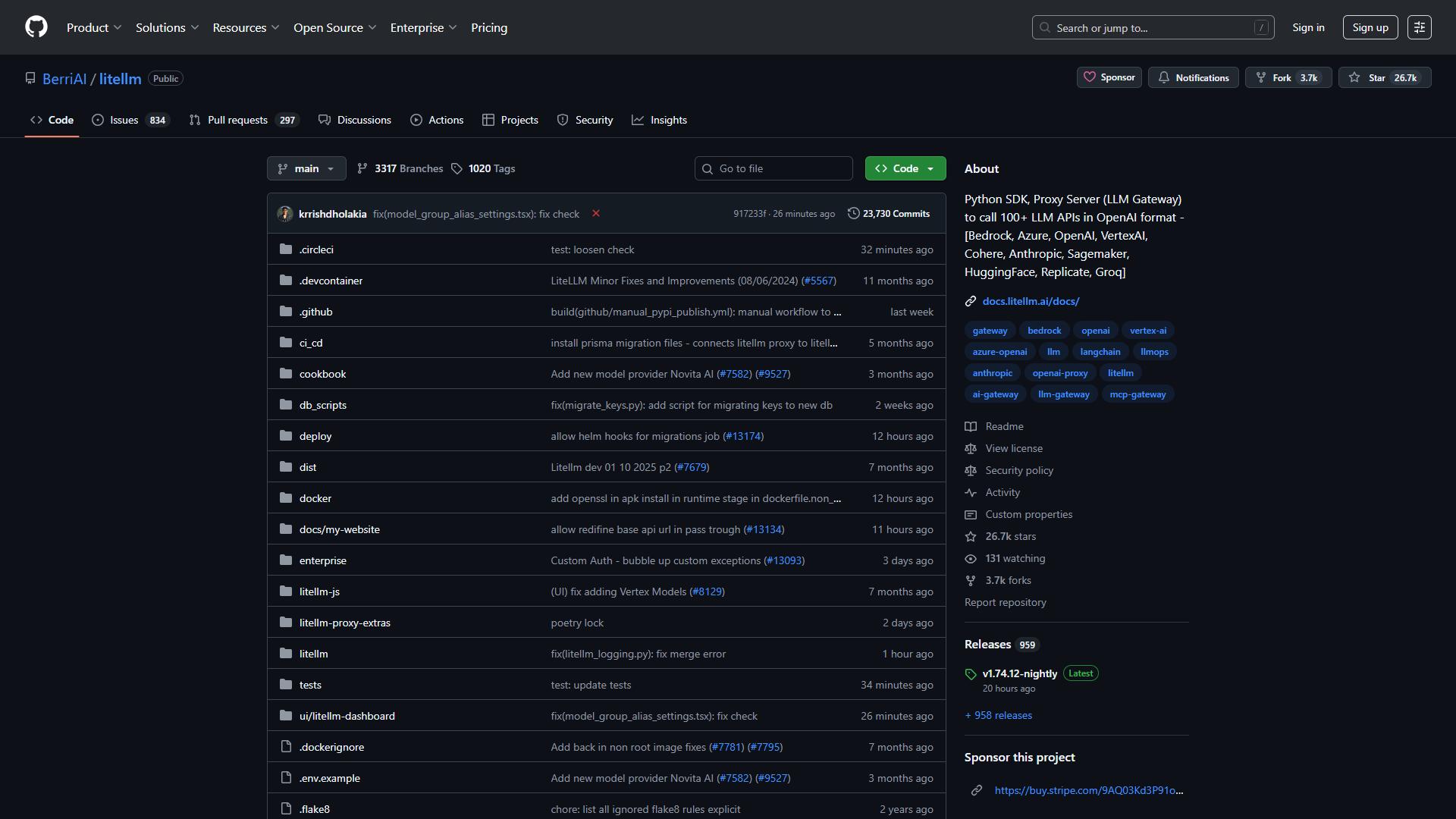This screenshot has height=819, width=1456.
Task: Star the litellm repository
Action: point(1385,77)
